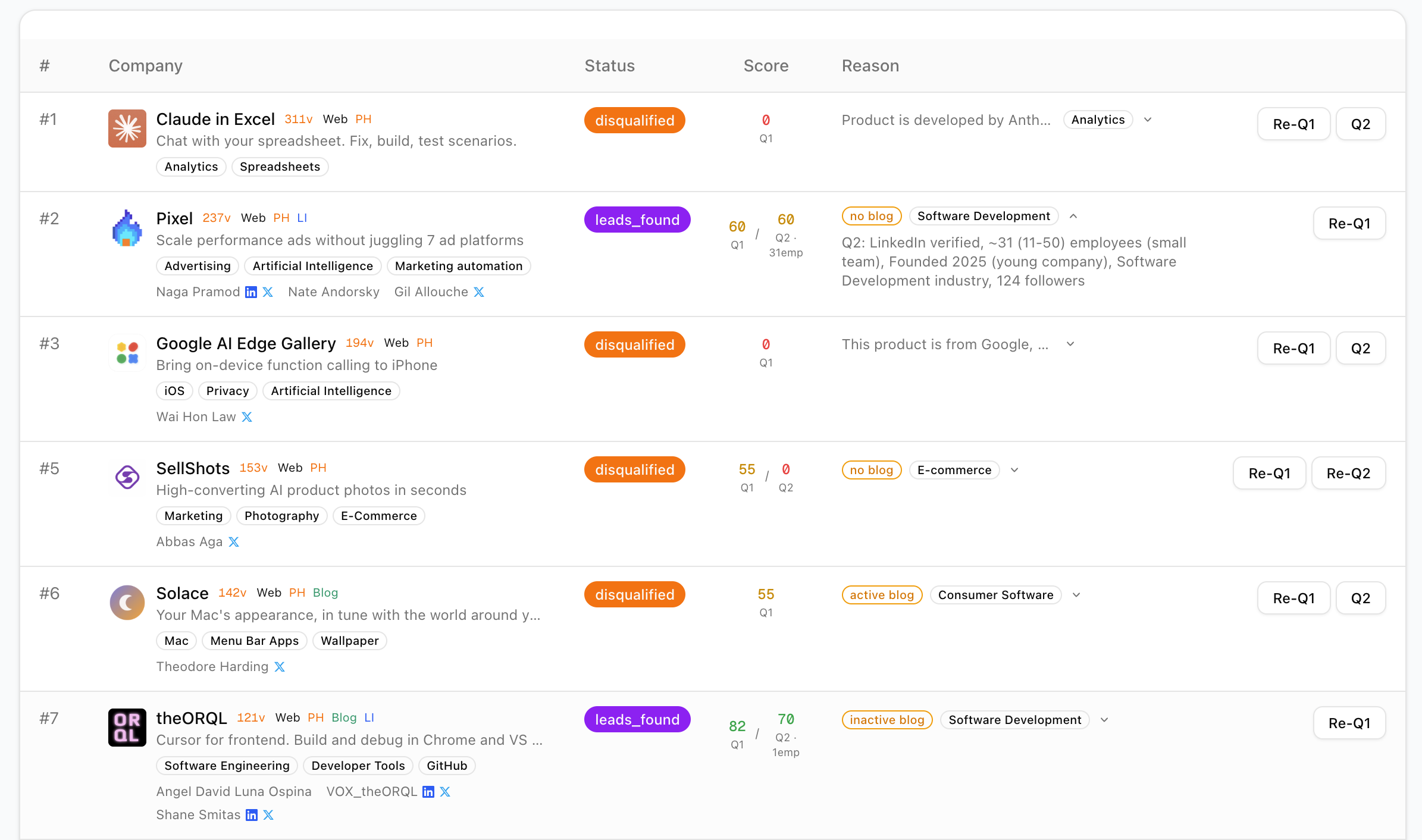Click the active blog badge
The height and width of the screenshot is (840, 1422).
882,595
